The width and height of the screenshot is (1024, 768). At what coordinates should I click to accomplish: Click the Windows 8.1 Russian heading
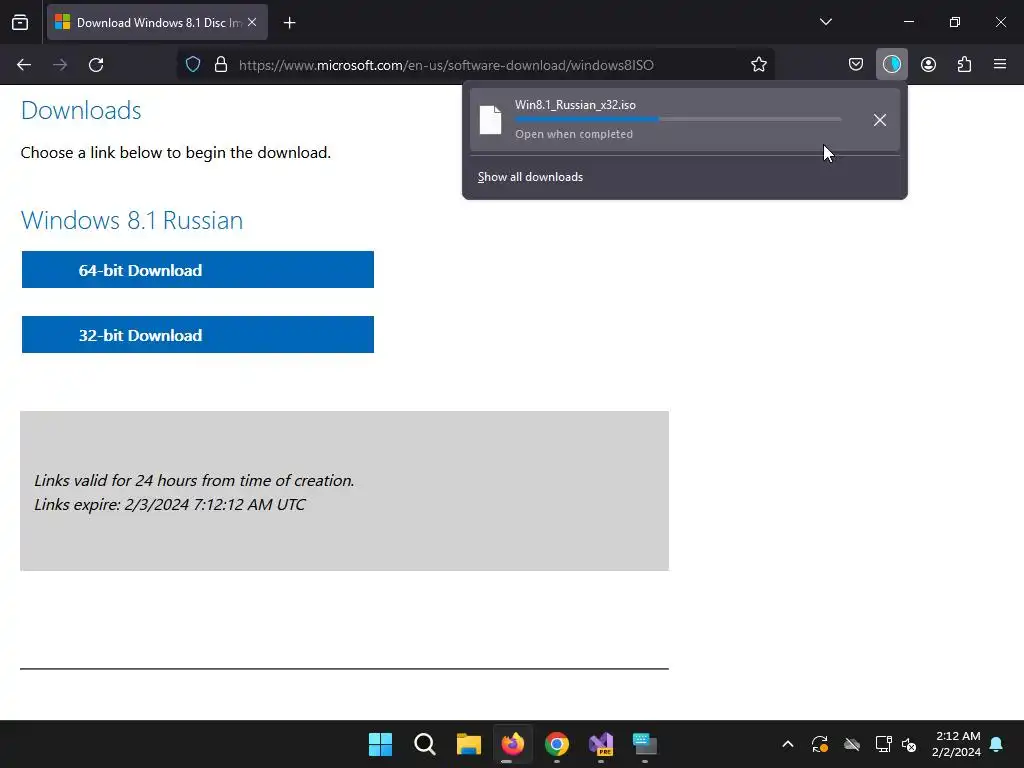coord(132,220)
